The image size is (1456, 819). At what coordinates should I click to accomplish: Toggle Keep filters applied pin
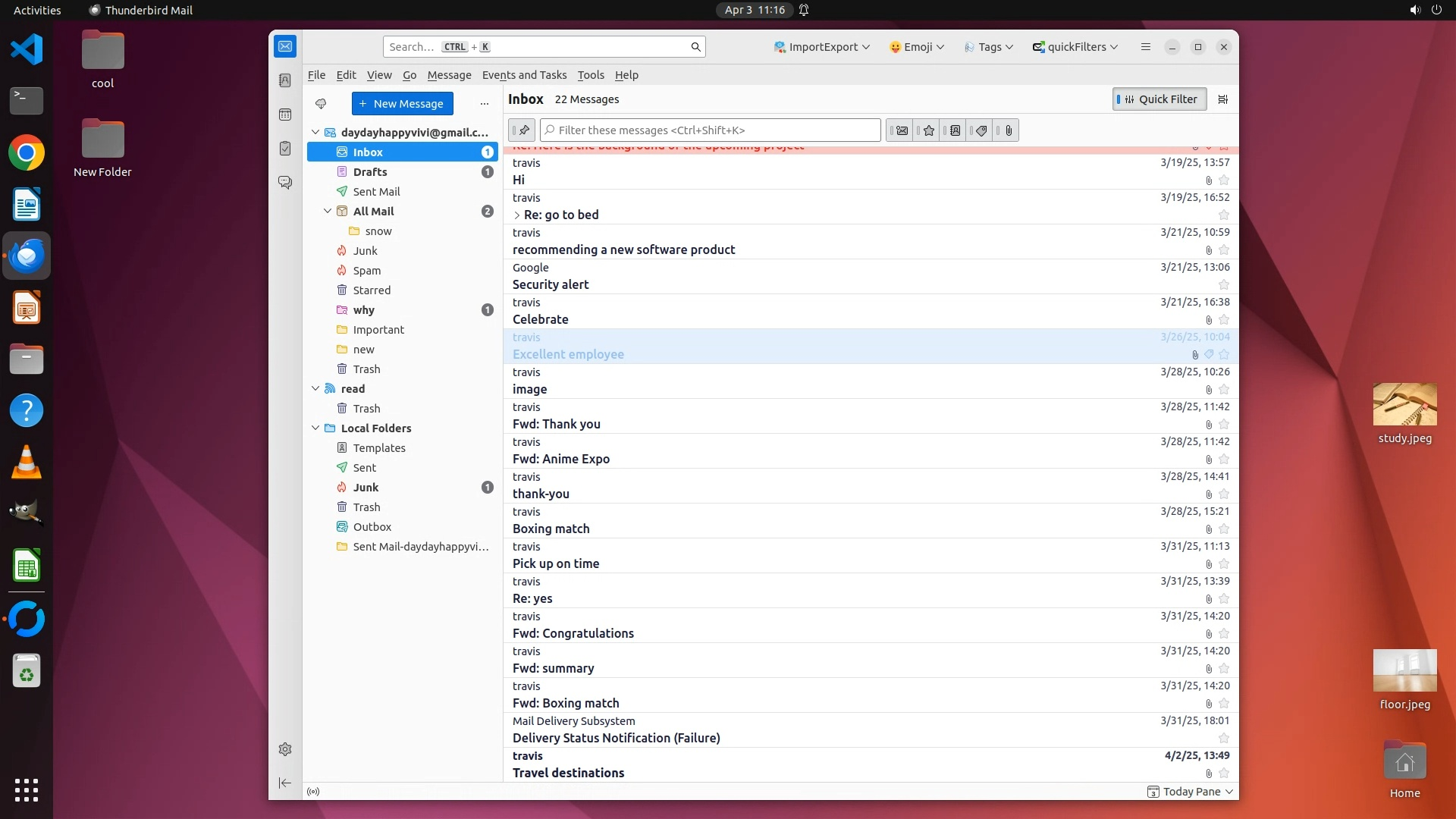point(522,130)
